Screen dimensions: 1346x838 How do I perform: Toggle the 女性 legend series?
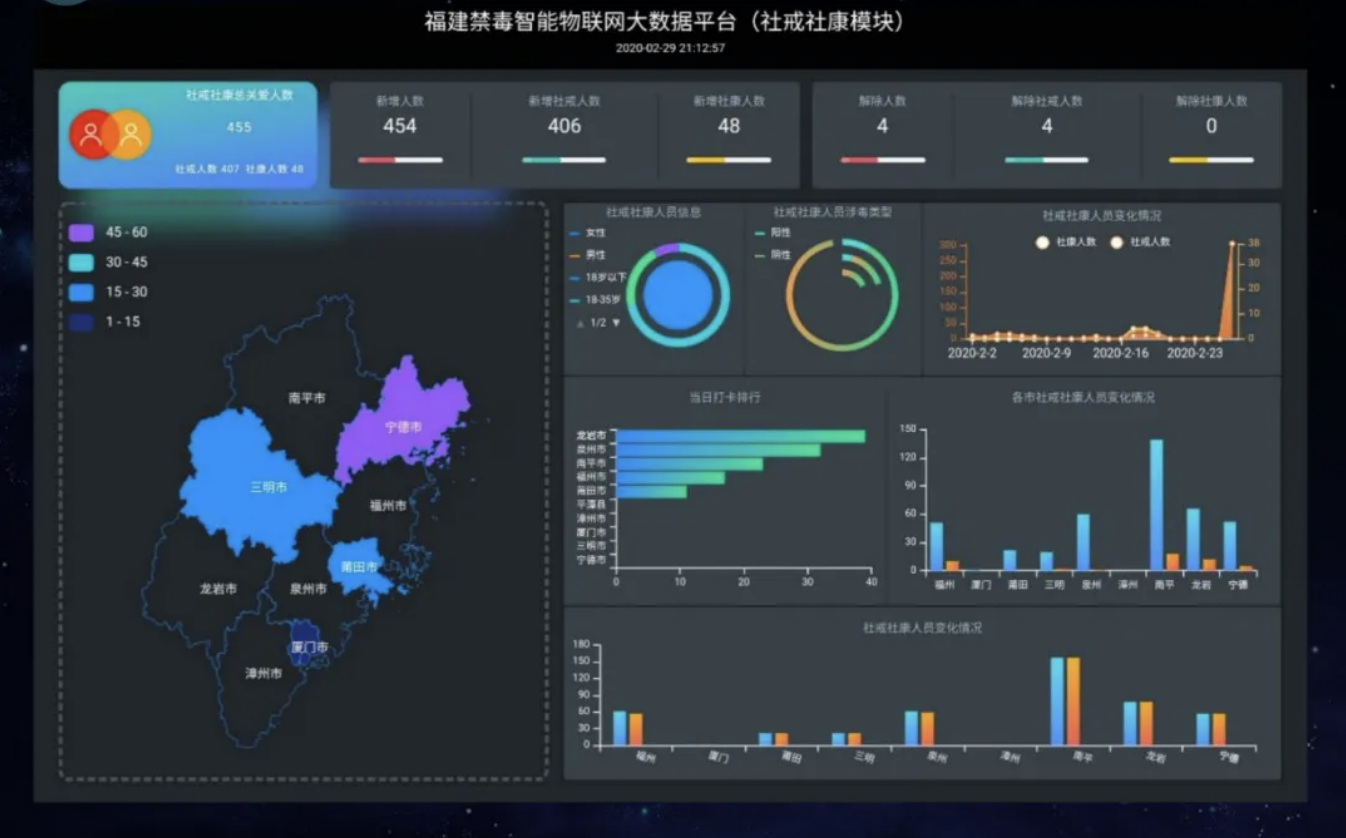pyautogui.click(x=589, y=232)
